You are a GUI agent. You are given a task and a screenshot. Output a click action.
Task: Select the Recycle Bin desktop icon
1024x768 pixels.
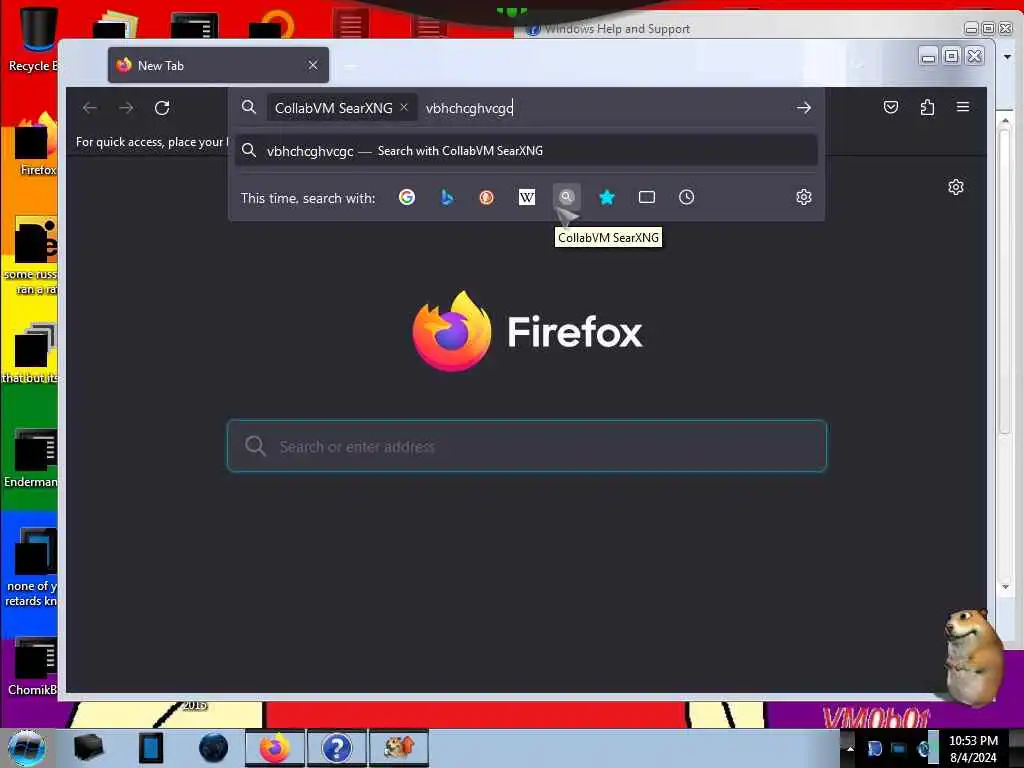(33, 39)
